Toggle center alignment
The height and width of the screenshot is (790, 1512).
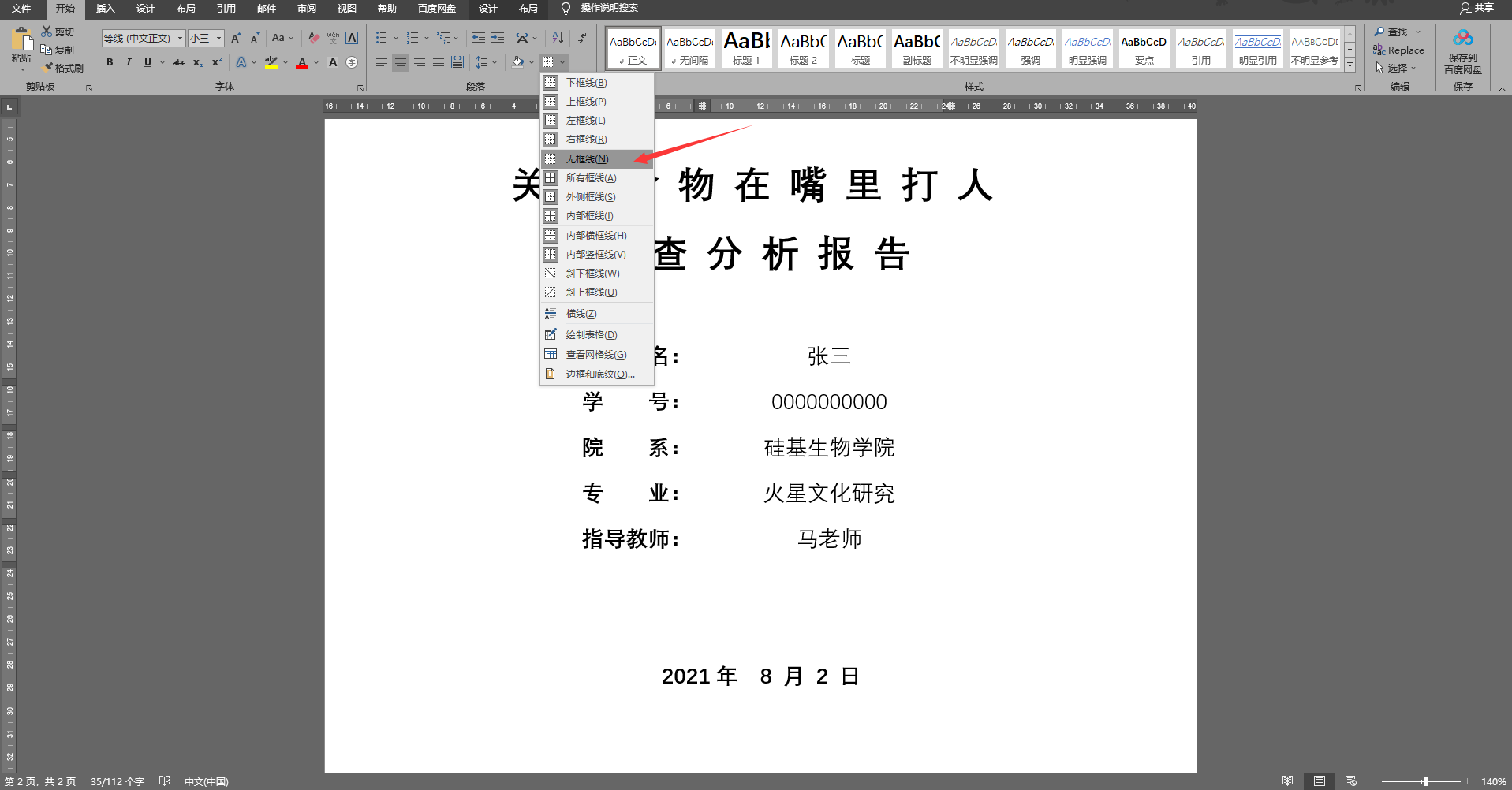(x=401, y=62)
